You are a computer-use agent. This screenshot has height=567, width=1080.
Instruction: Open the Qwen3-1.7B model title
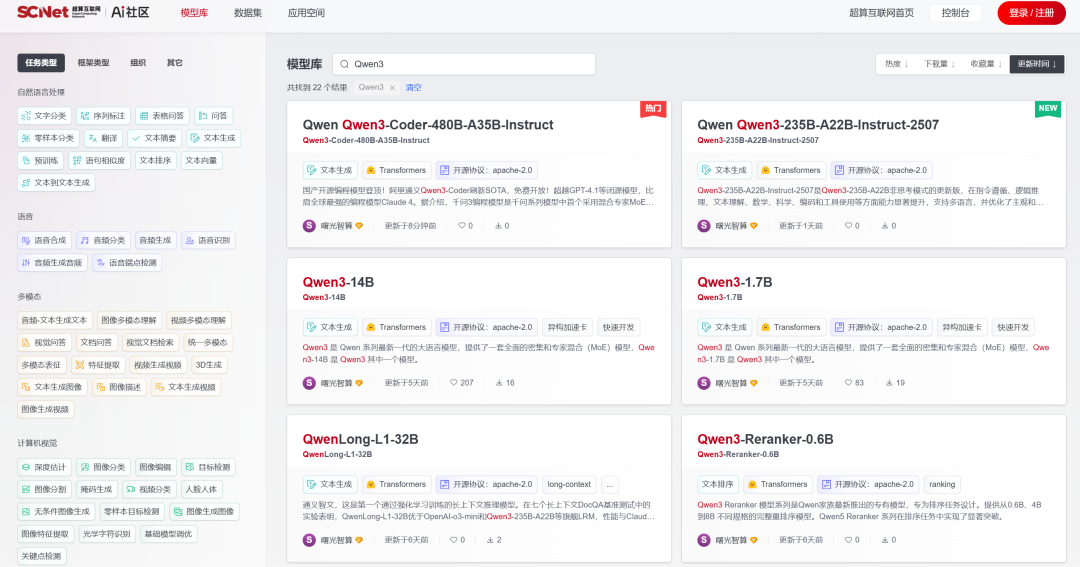734,282
